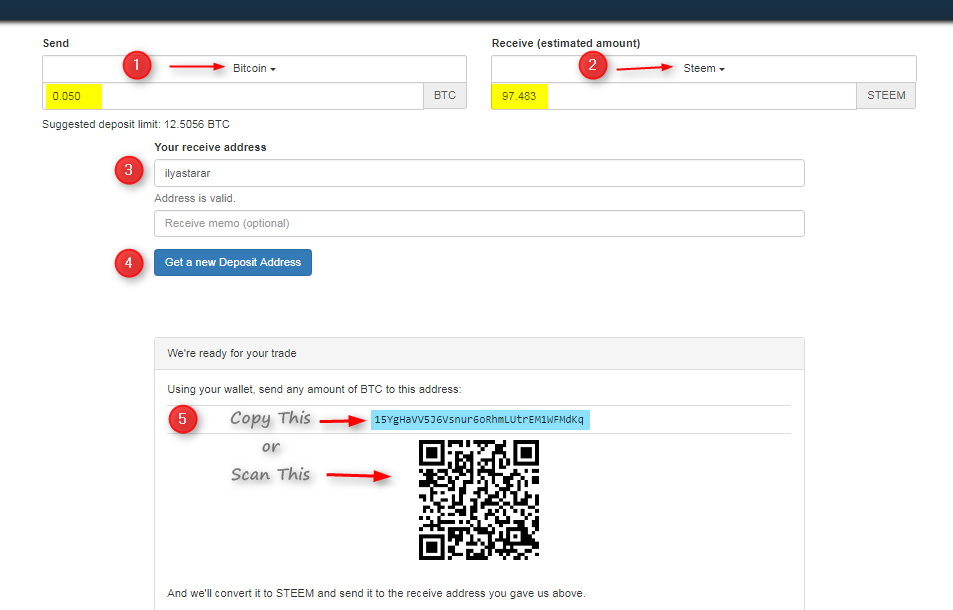Click the BTC unit label beside send amount
Screen dimensions: 953x610
[445, 95]
